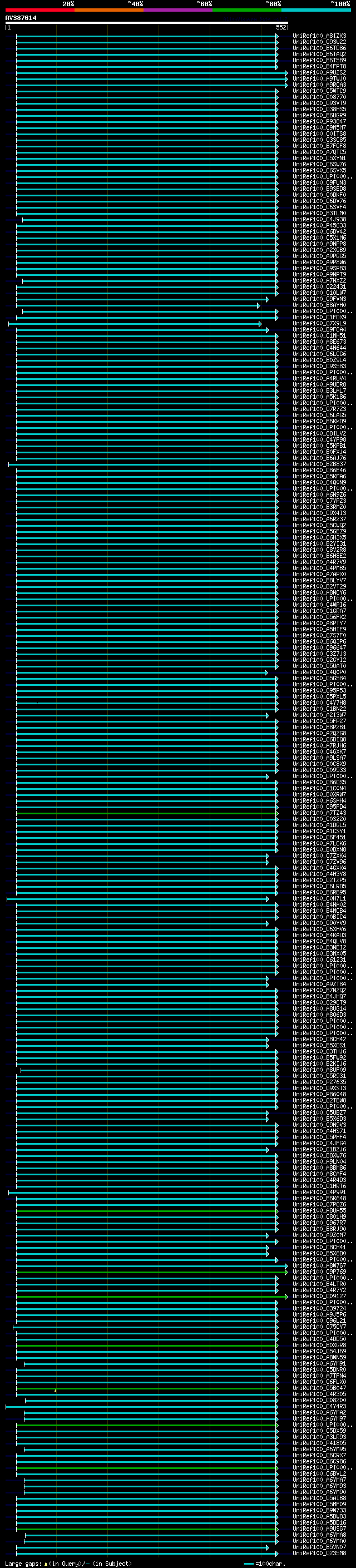
Task: Select the UniRef100_Q38HS5 label
Action: click(319, 109)
